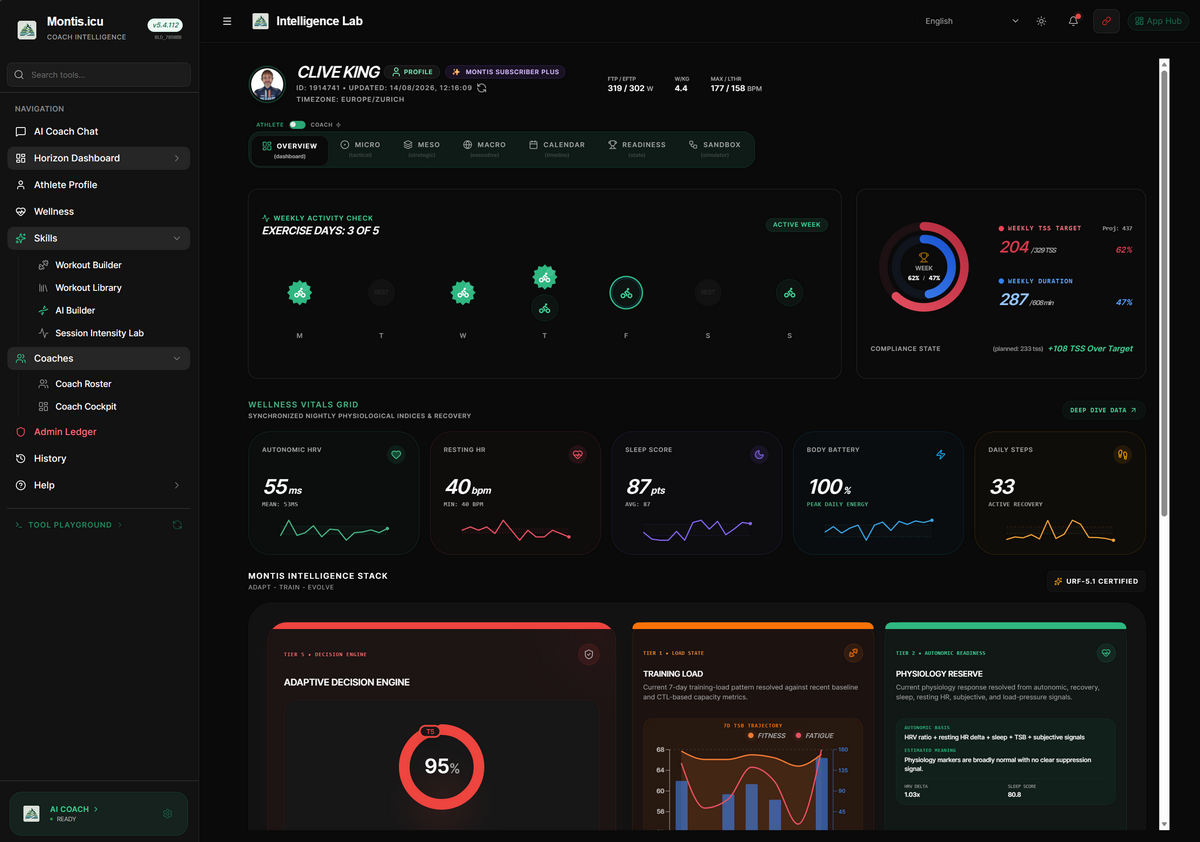This screenshot has height=842, width=1200.
Task: Toggle the Fitness legend in trajectory chart
Action: pyautogui.click(x=764, y=735)
